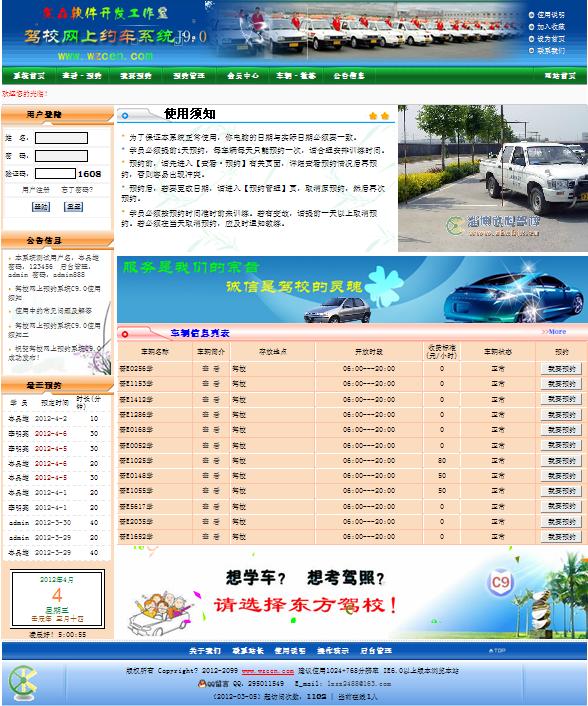Click the 联系我们 link in header
The width and height of the screenshot is (588, 706).
(550, 51)
